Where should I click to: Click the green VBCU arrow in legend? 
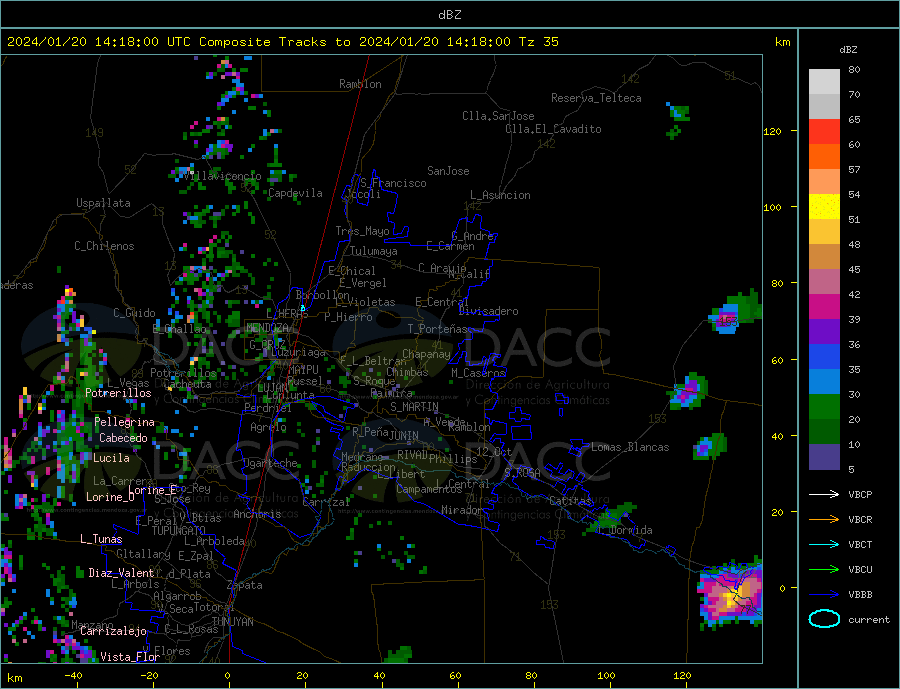[825, 570]
